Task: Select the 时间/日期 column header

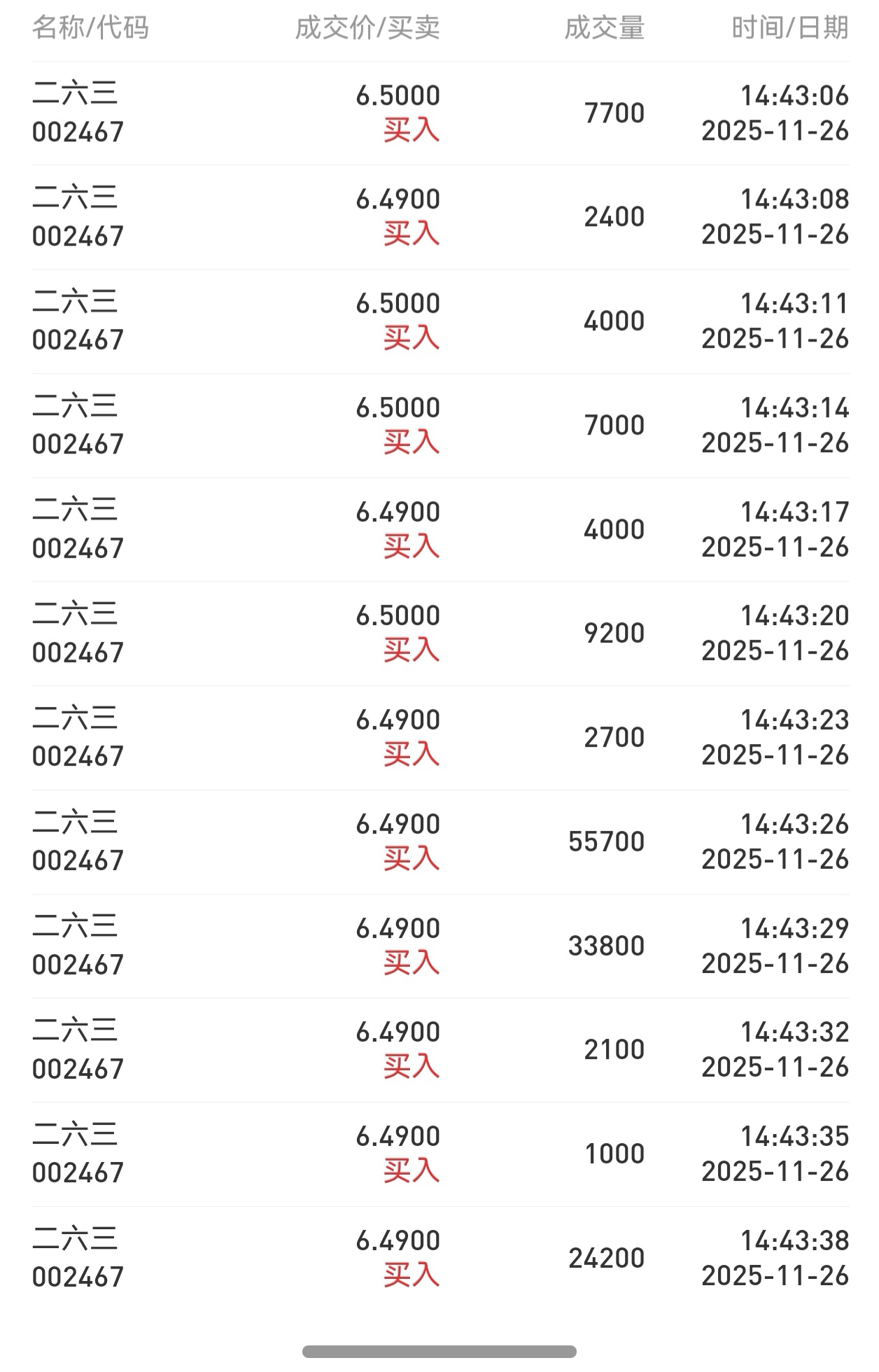Action: [789, 28]
